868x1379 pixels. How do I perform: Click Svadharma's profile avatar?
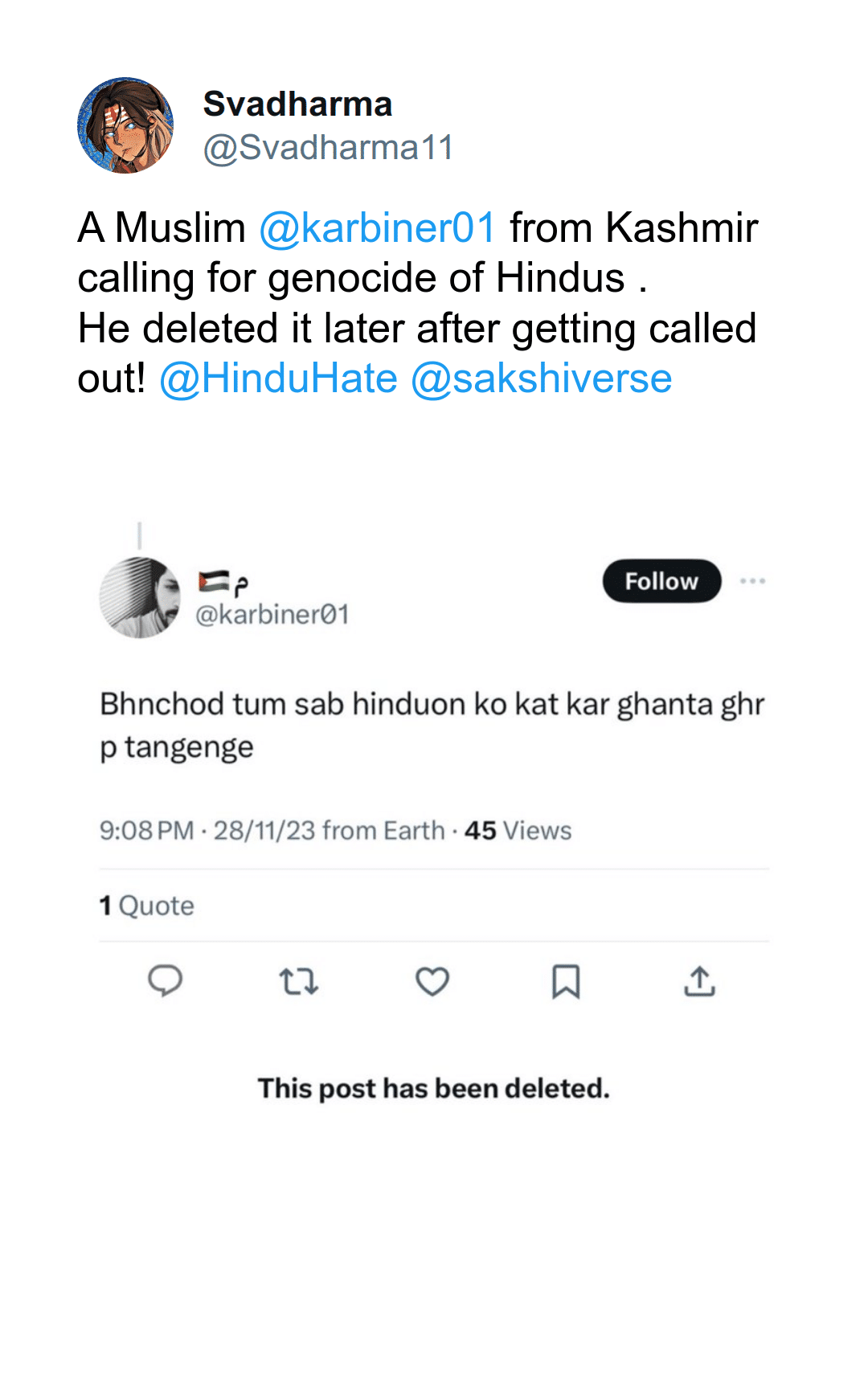125,125
